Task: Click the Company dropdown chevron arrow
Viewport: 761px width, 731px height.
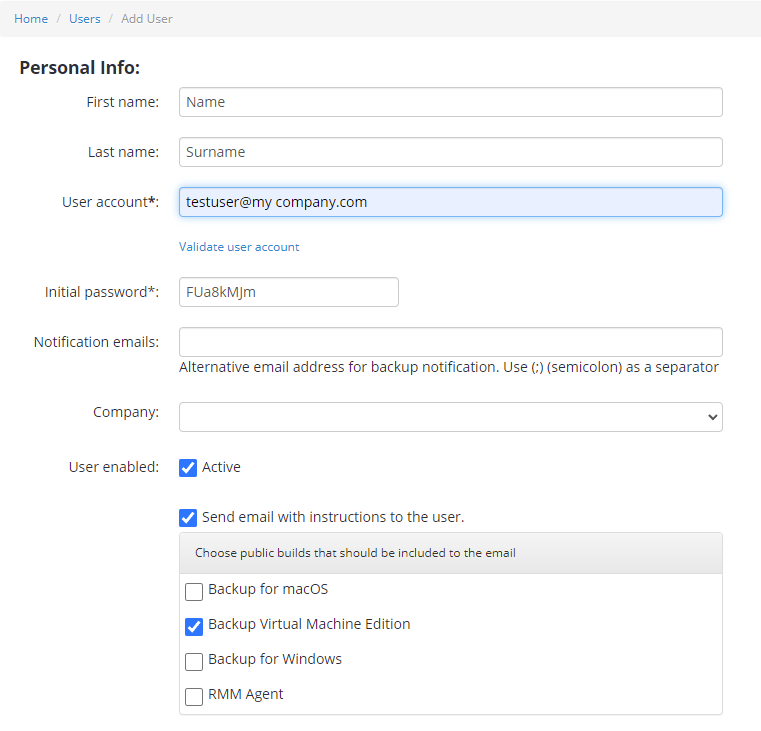Action: [712, 416]
